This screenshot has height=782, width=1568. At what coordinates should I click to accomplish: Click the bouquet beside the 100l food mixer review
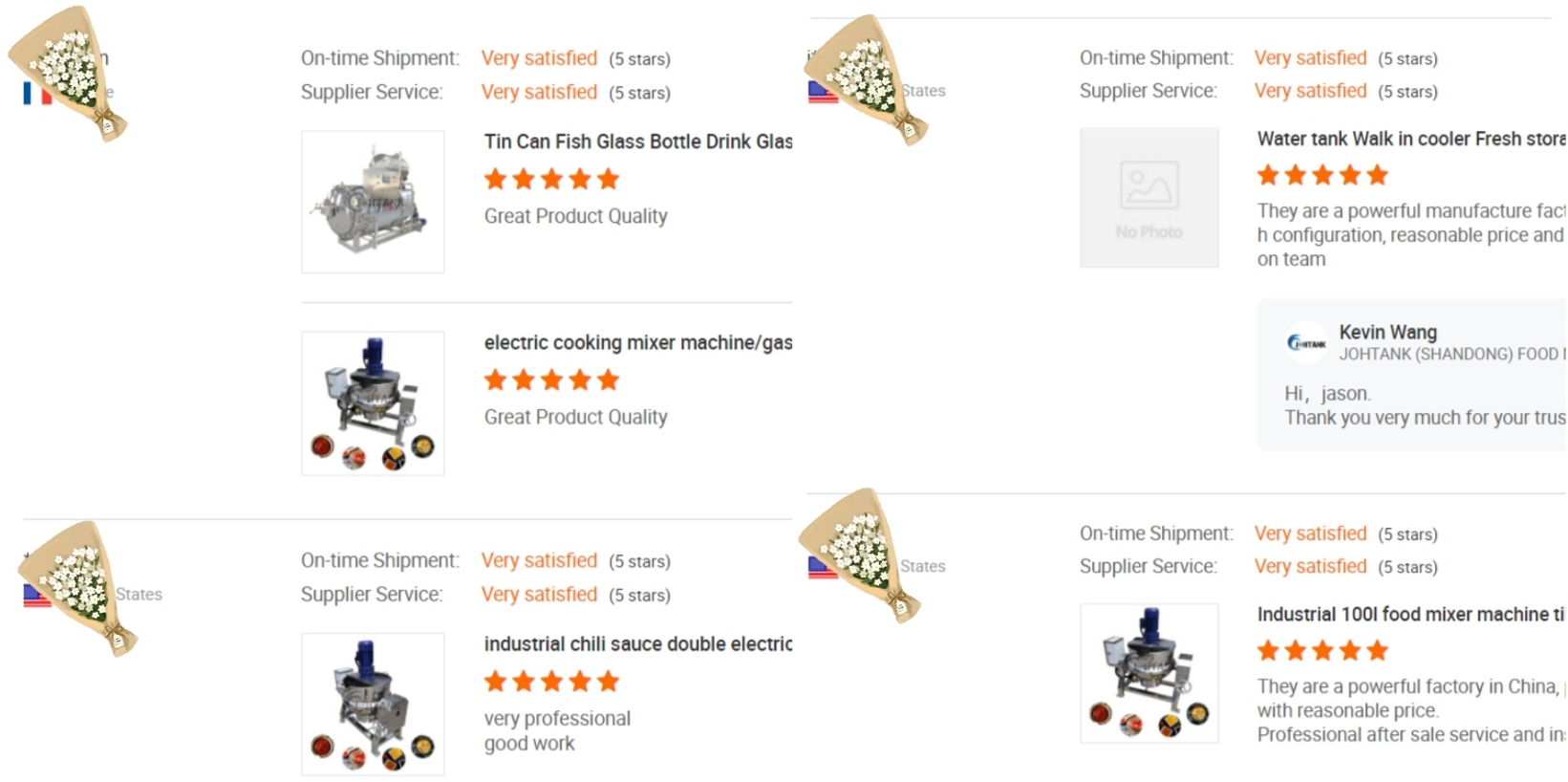pos(860,554)
